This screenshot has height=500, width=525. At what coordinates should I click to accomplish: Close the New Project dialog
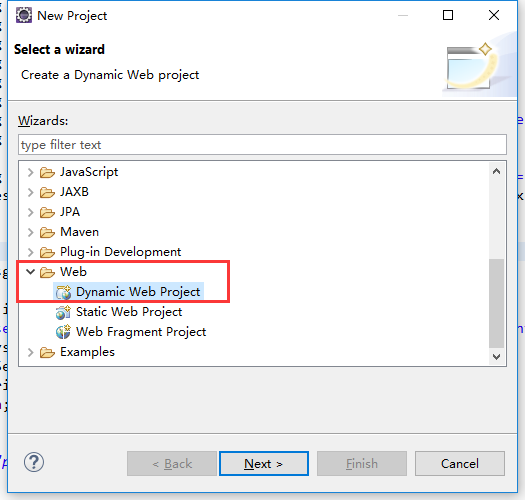(x=494, y=15)
